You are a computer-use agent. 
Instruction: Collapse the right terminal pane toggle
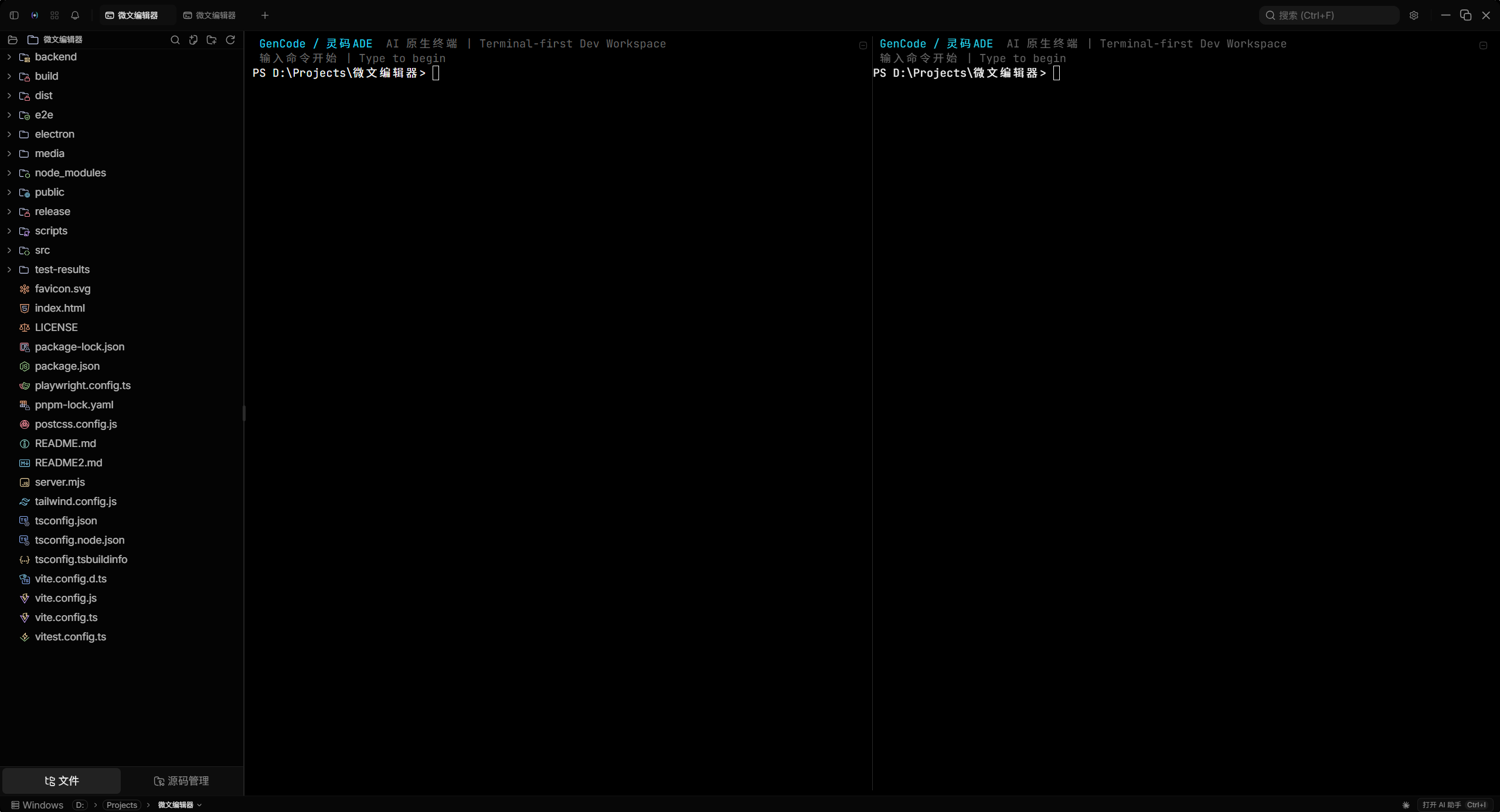point(1483,45)
